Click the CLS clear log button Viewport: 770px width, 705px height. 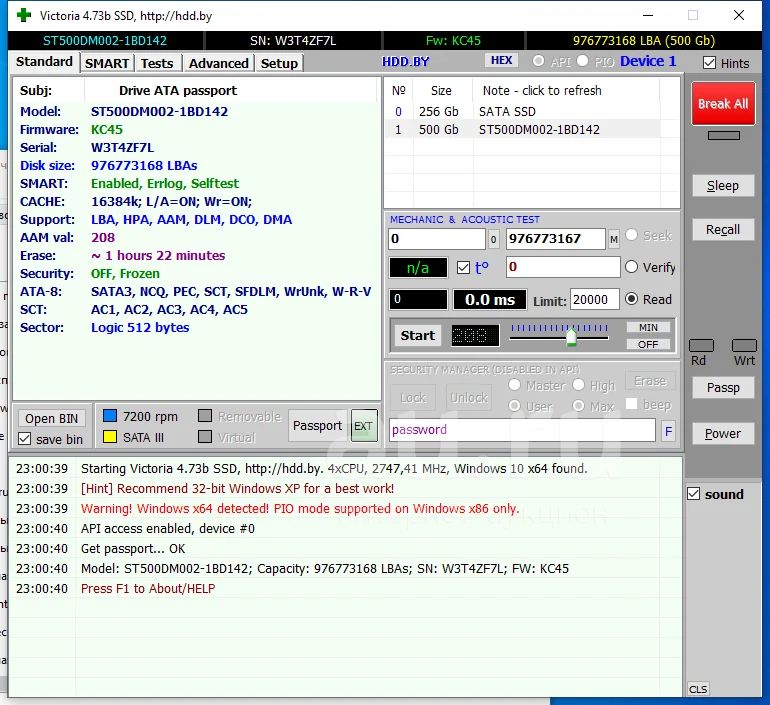pyautogui.click(x=698, y=689)
